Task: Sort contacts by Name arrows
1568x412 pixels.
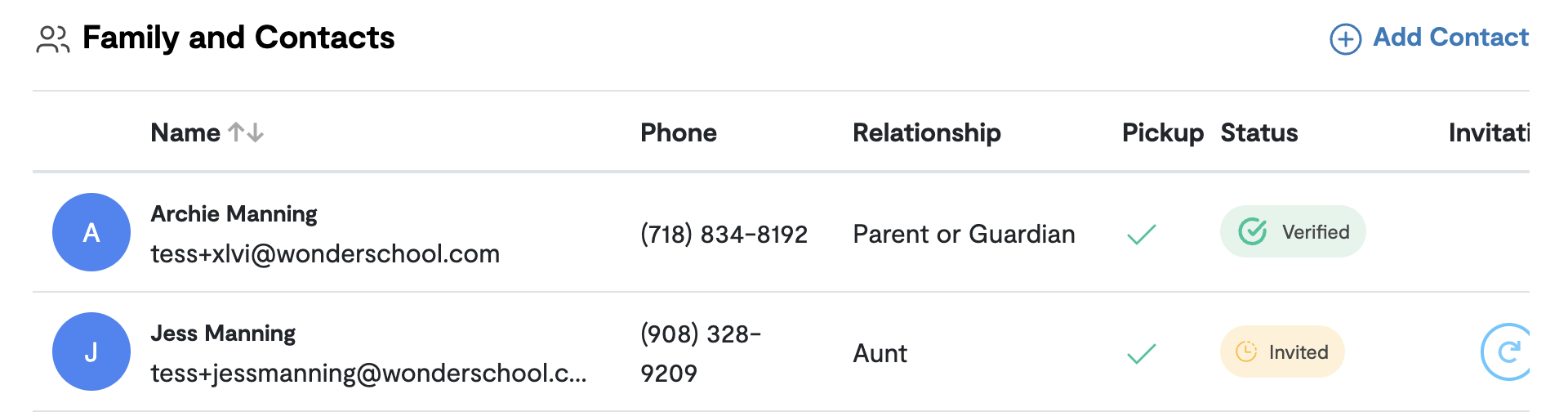Action: (x=246, y=132)
